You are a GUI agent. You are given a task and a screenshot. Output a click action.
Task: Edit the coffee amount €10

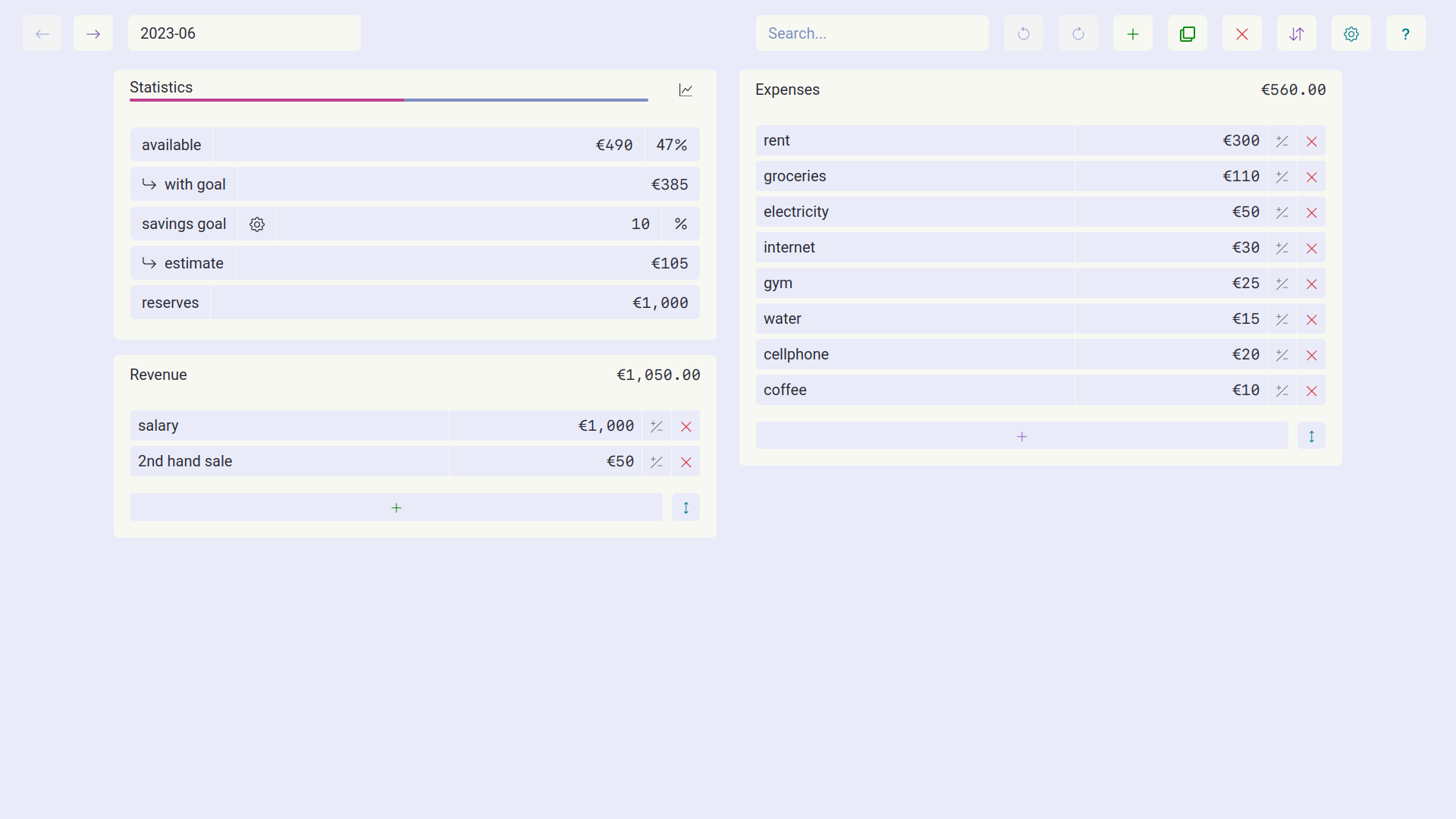pos(1172,391)
